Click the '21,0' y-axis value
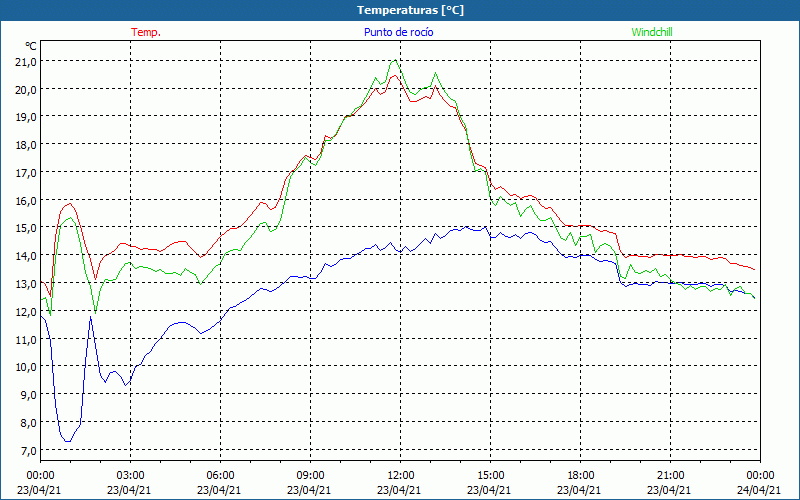Viewport: 800px width, 500px height. (27, 62)
